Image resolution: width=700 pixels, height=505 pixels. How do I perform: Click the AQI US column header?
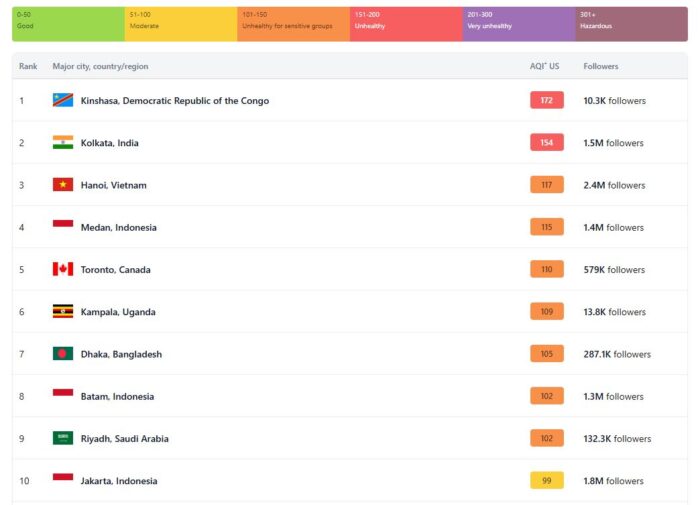coord(545,66)
